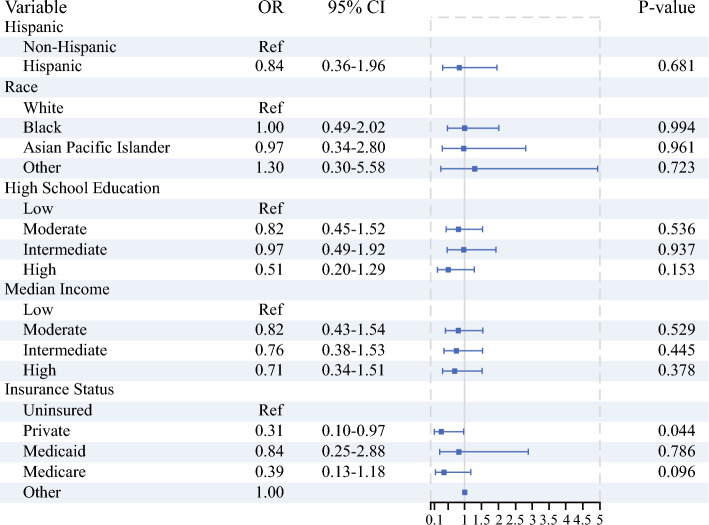Select the Race Other point estimate marker
This screenshot has height=525, width=709.
[x=474, y=169]
